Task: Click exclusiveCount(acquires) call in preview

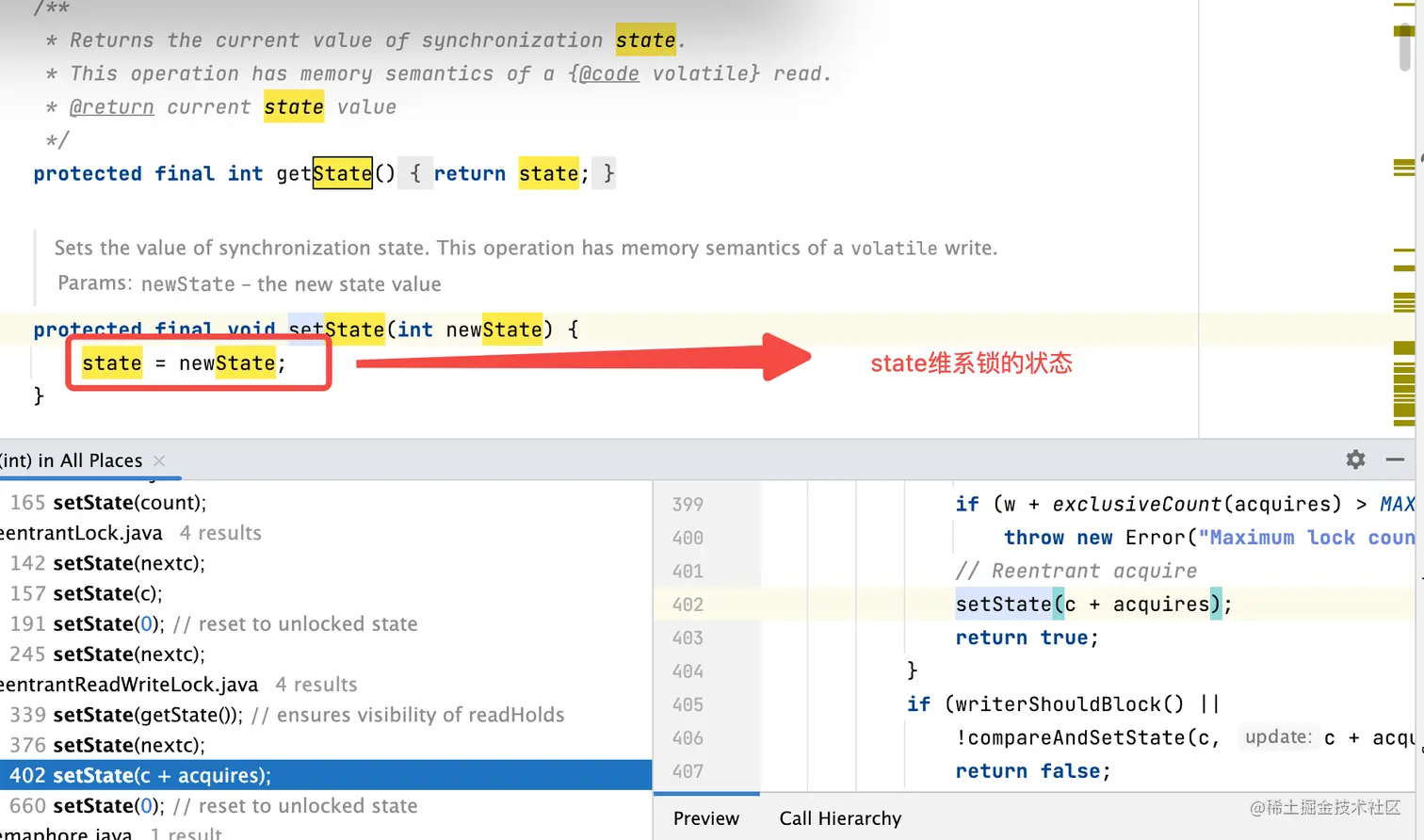Action: coord(1196,504)
